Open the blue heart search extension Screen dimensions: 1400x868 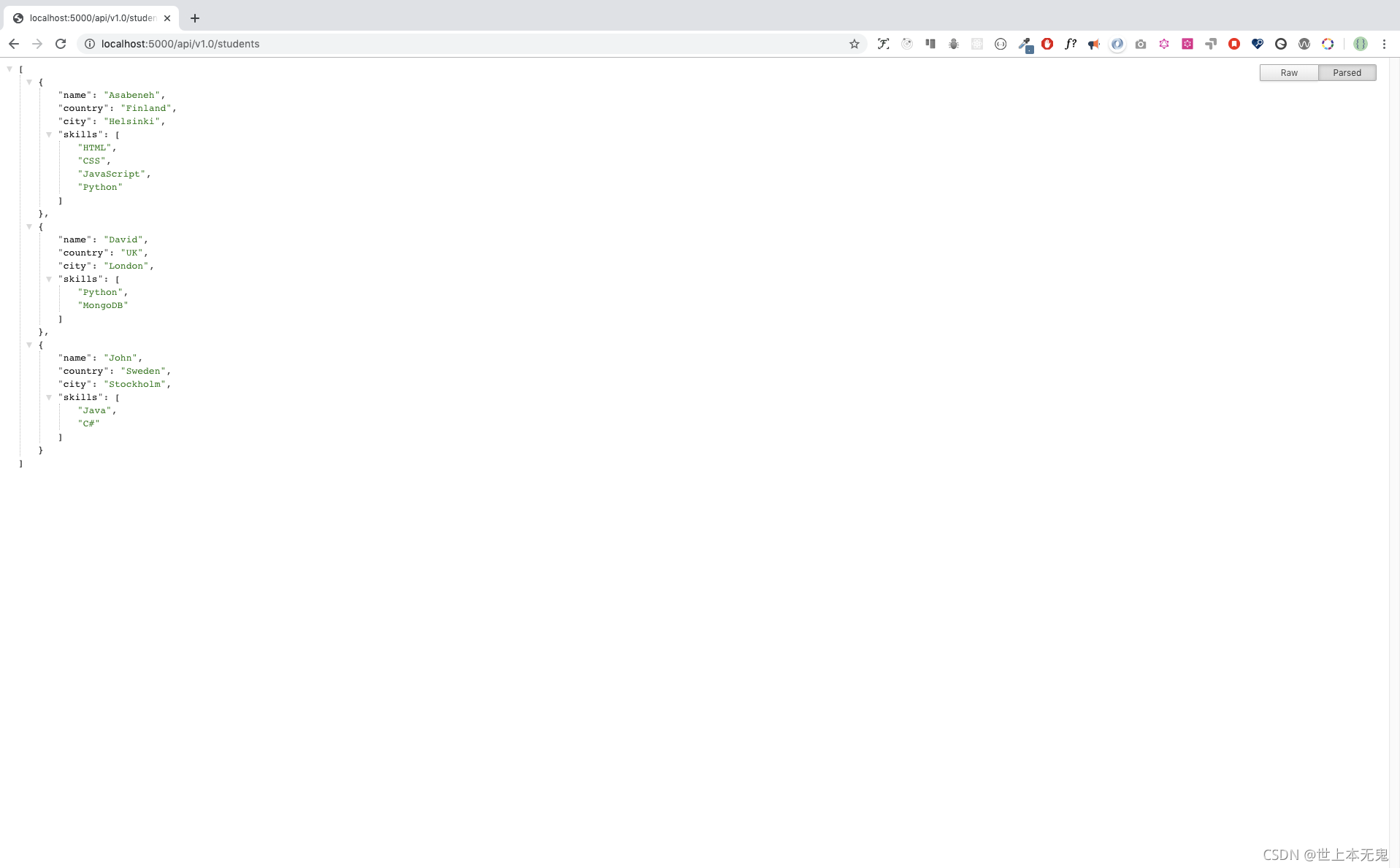tap(1258, 44)
